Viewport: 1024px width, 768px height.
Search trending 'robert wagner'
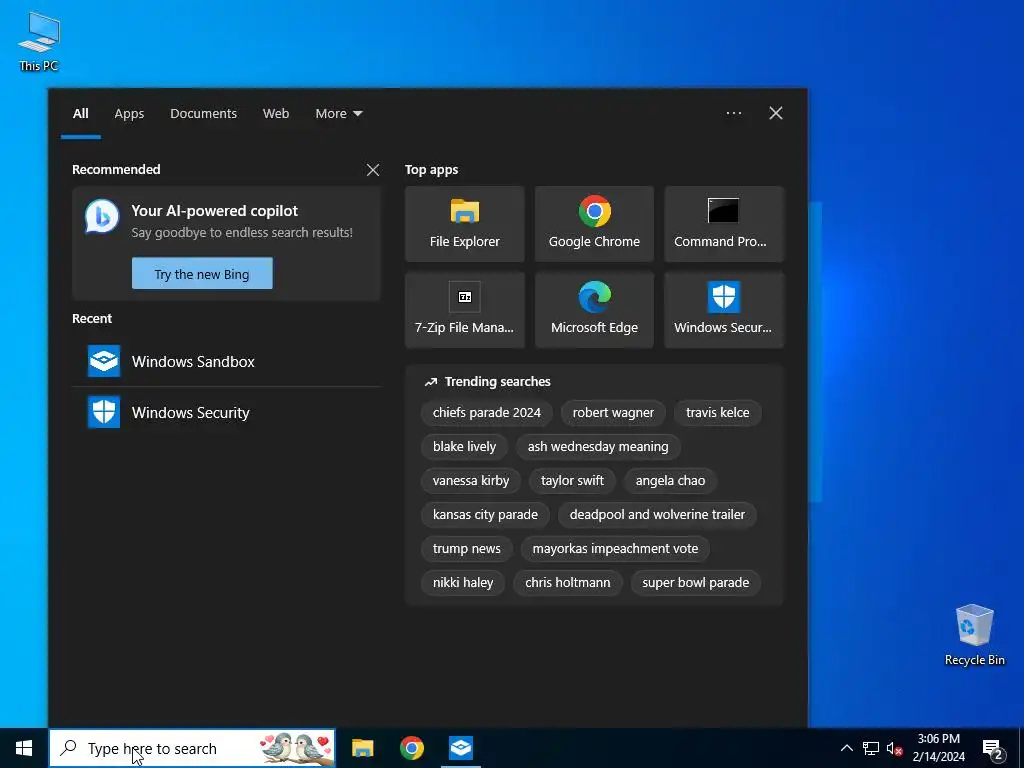pos(613,413)
